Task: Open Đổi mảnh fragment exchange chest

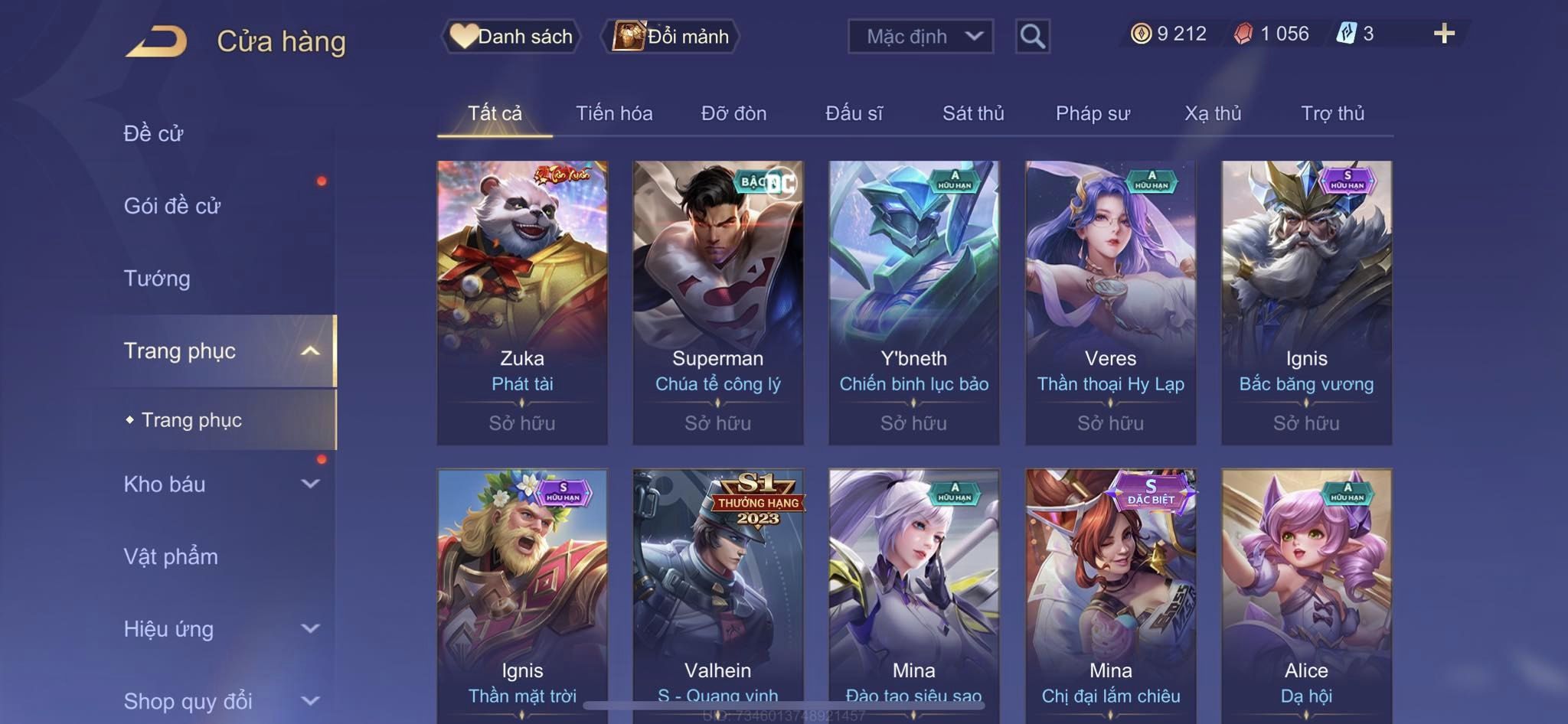Action: [671, 36]
